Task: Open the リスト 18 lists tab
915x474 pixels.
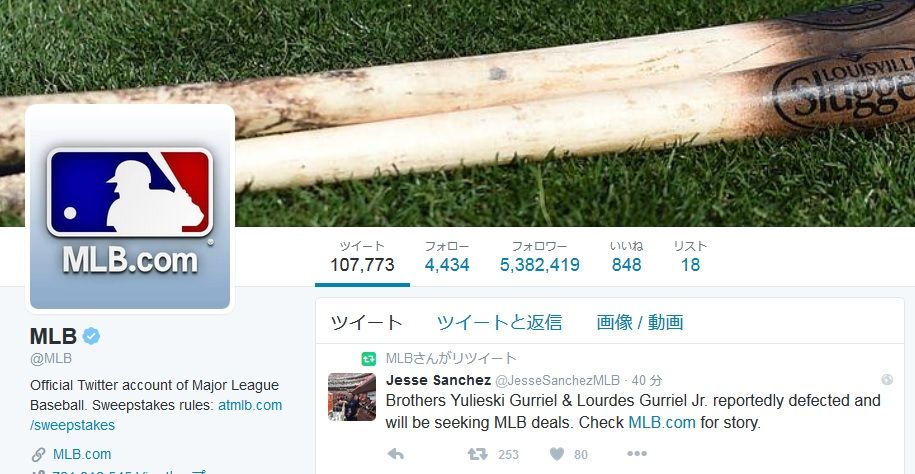Action: [690, 257]
